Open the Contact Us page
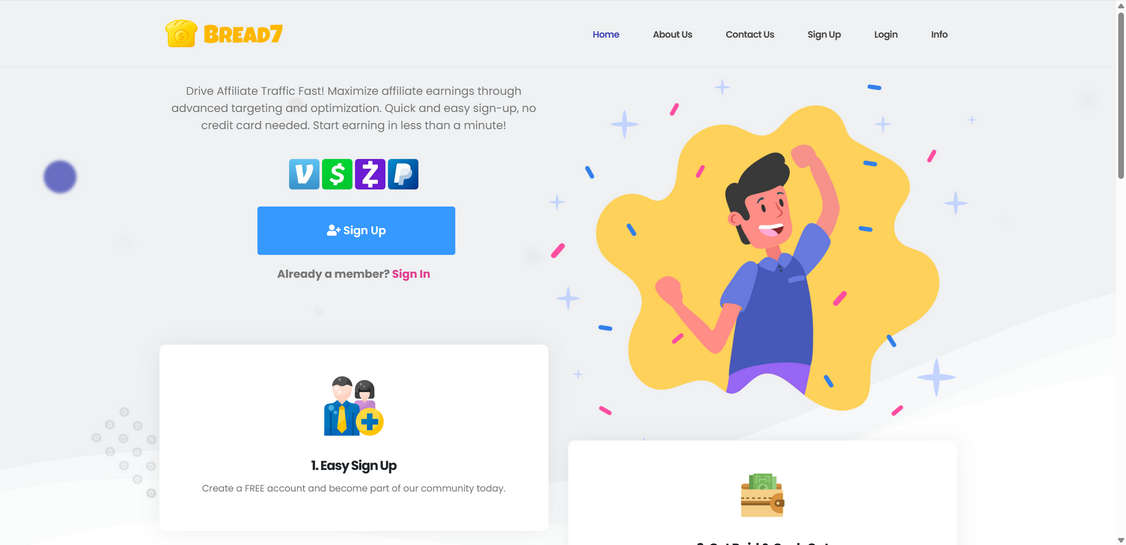The height and width of the screenshot is (545, 1126). (750, 34)
